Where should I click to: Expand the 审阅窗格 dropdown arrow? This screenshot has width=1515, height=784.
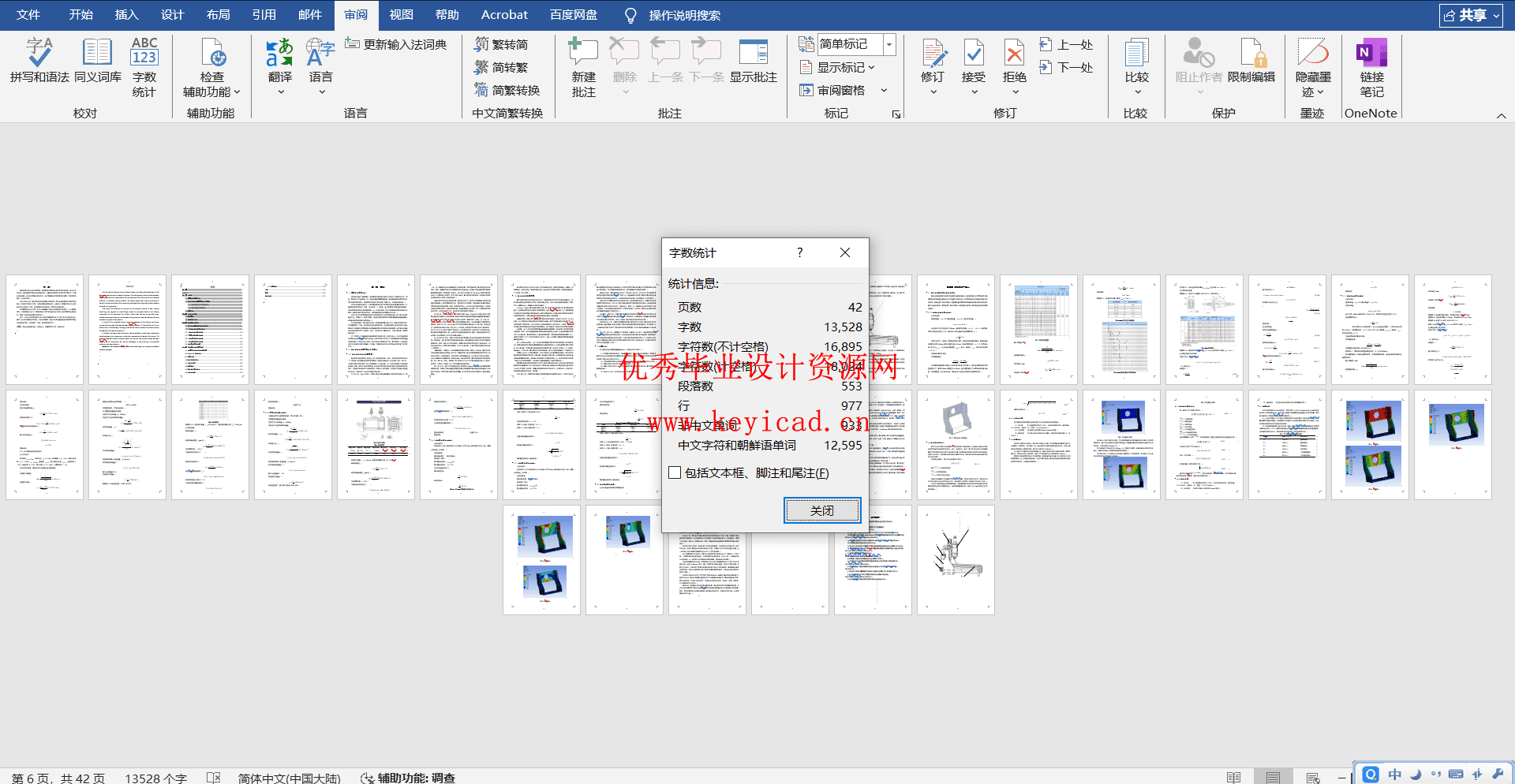pyautogui.click(x=884, y=90)
